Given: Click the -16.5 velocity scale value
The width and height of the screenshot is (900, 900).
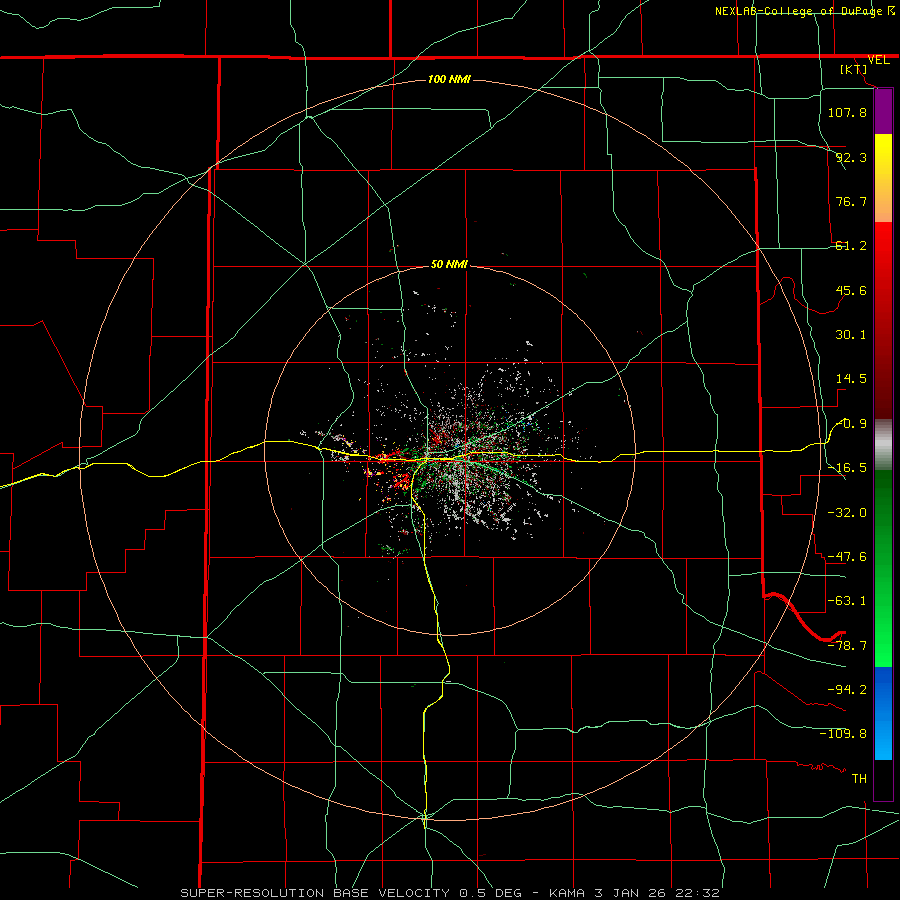Looking at the screenshot, I should 847,468.
